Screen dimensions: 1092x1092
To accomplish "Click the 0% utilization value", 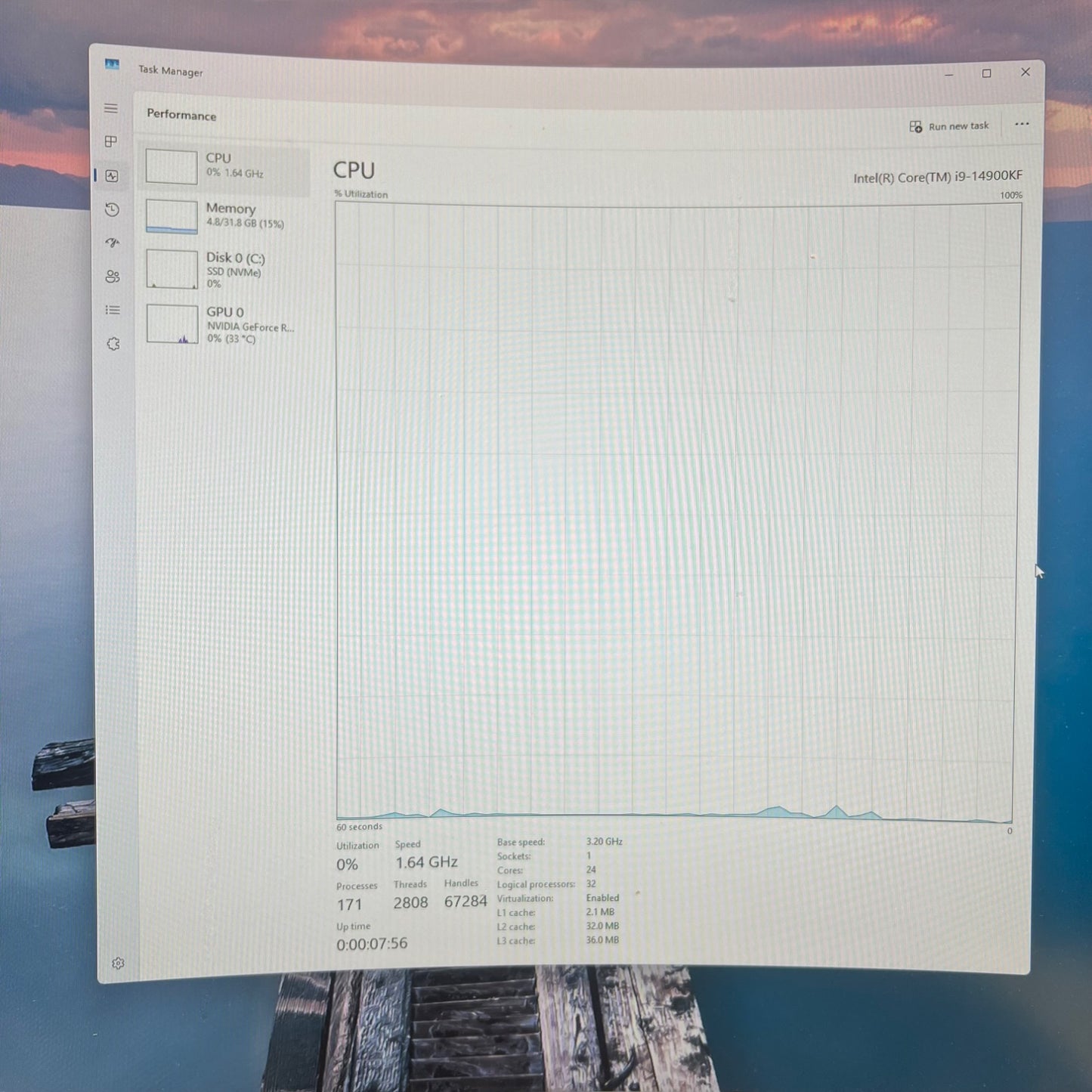I will pyautogui.click(x=347, y=865).
